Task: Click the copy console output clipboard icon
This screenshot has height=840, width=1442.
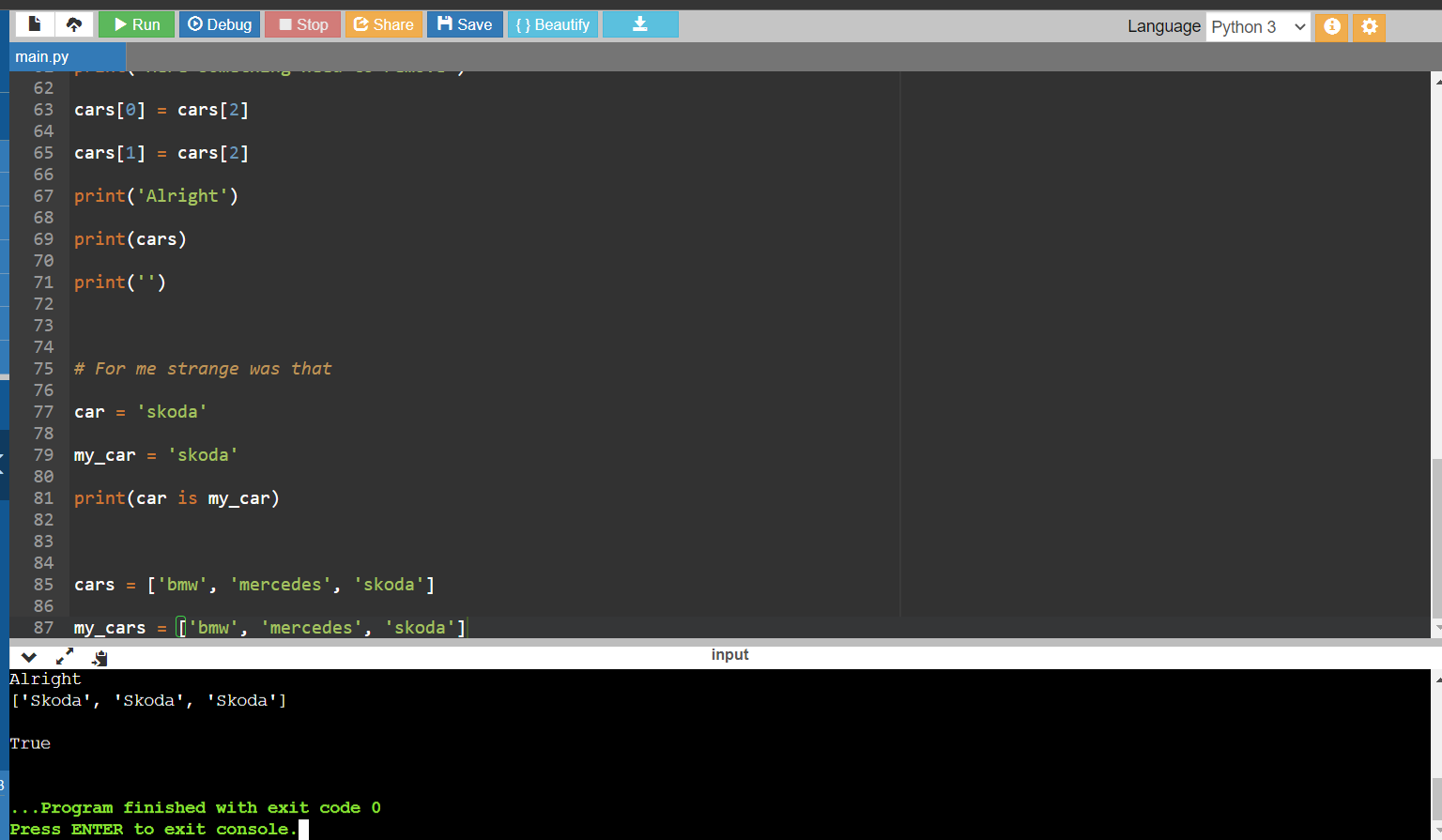Action: 100,657
